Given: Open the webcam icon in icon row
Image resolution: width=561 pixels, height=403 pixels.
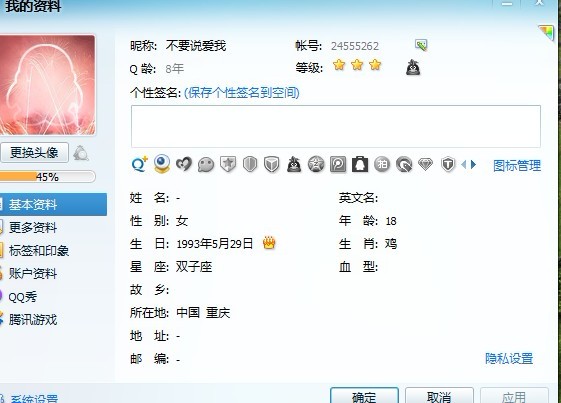Looking at the screenshot, I should click(x=162, y=164).
